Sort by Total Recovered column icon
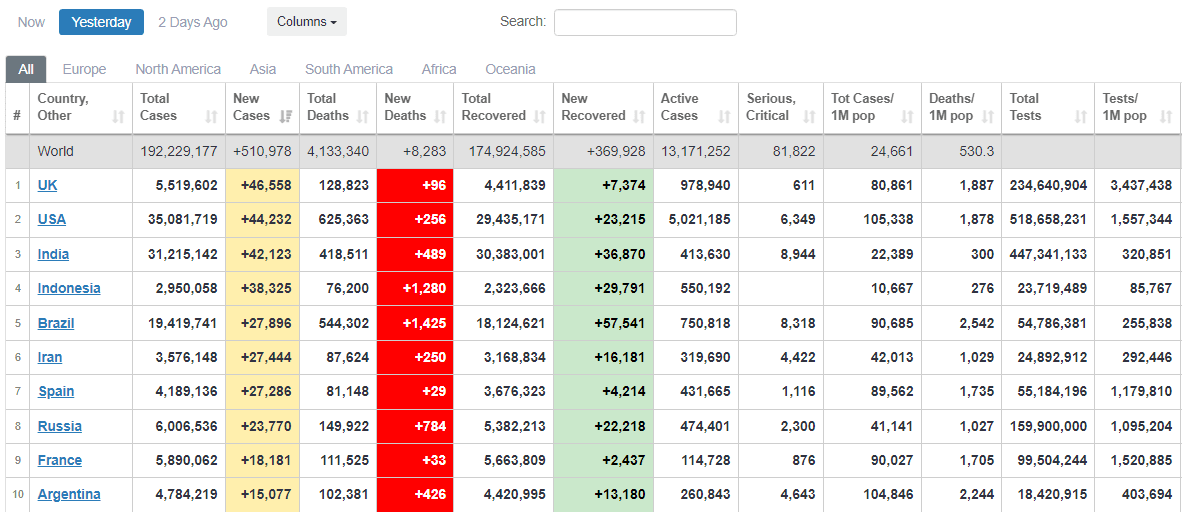 [540, 116]
